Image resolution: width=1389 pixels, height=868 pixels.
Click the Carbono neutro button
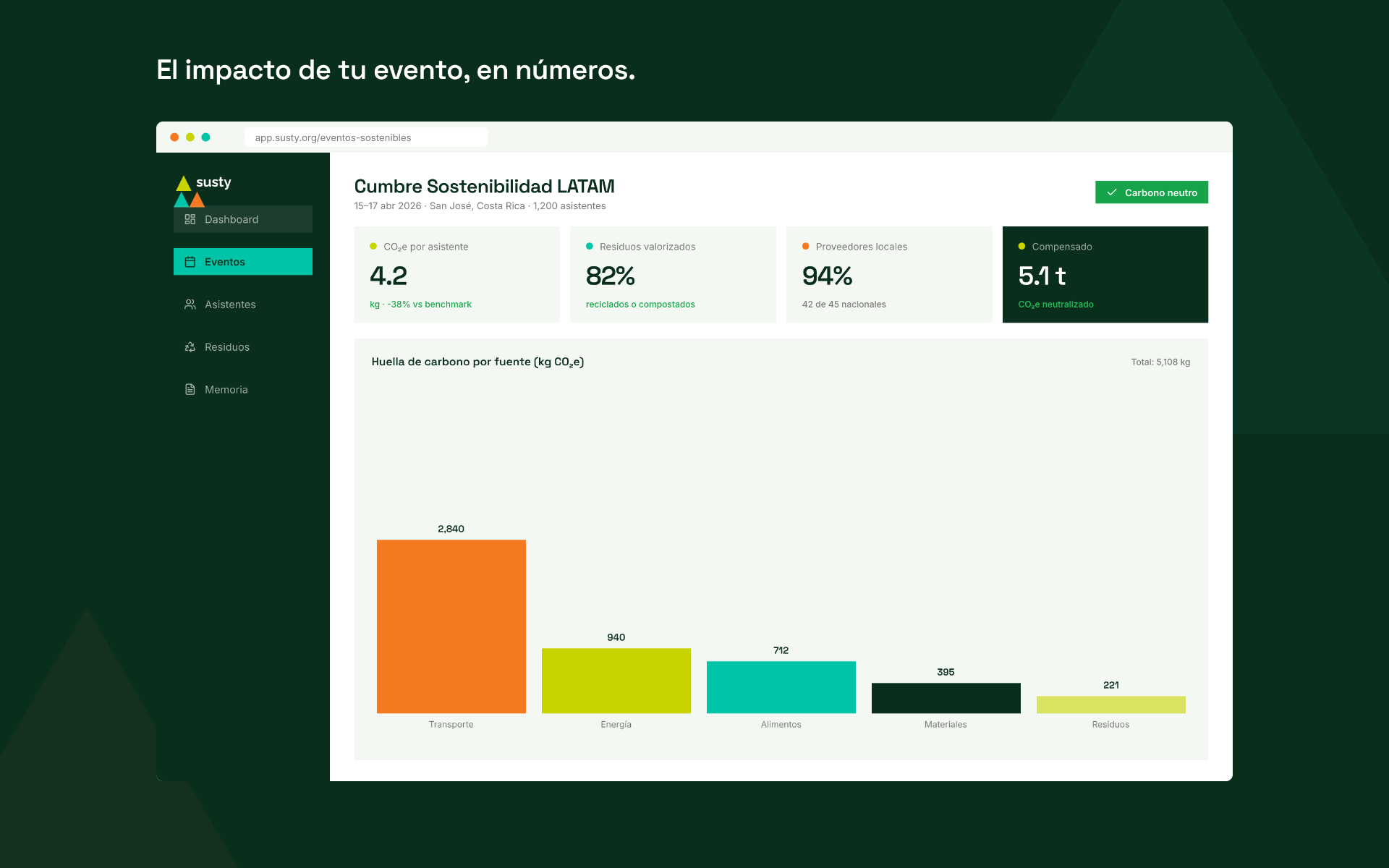[x=1152, y=192]
